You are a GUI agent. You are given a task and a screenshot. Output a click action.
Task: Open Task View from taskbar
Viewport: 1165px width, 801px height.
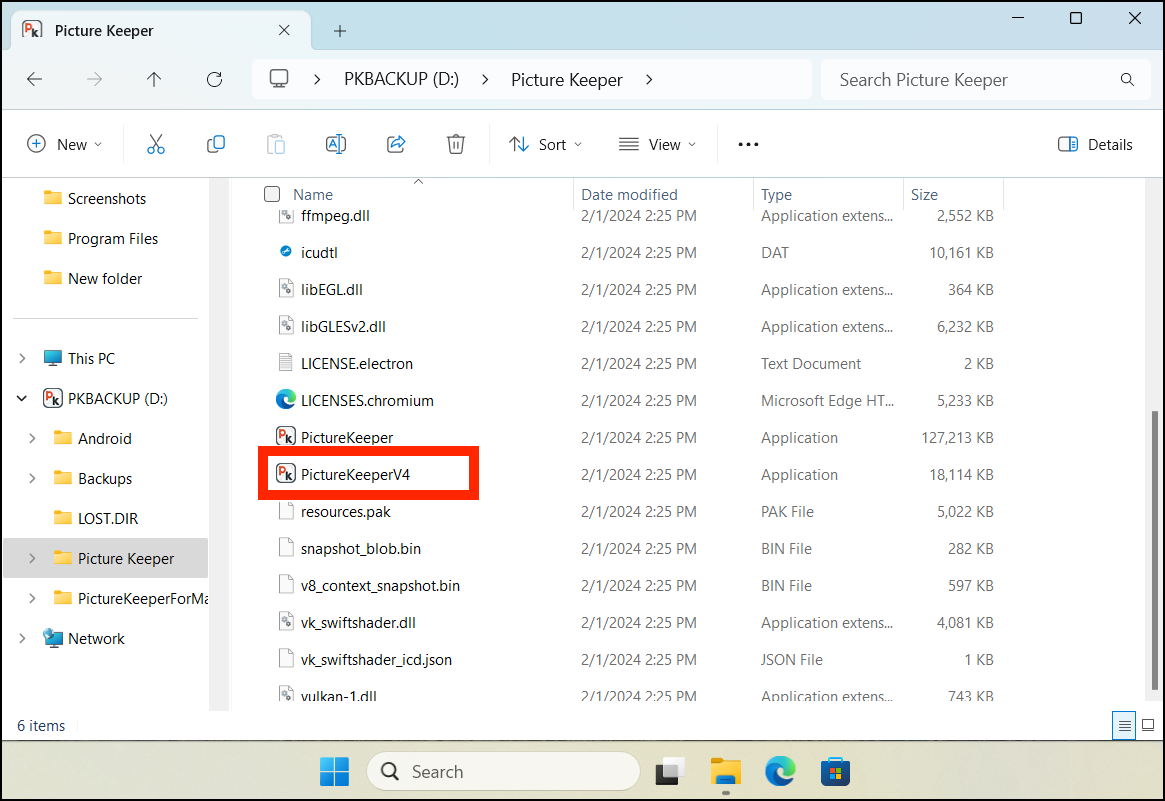tap(669, 771)
